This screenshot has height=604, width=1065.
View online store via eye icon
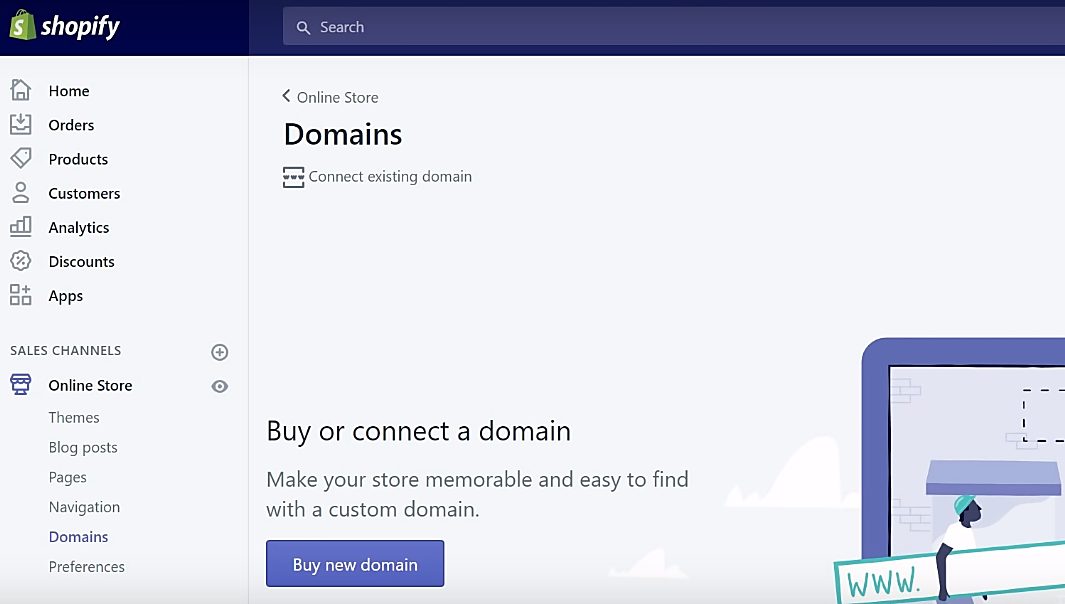click(x=219, y=387)
